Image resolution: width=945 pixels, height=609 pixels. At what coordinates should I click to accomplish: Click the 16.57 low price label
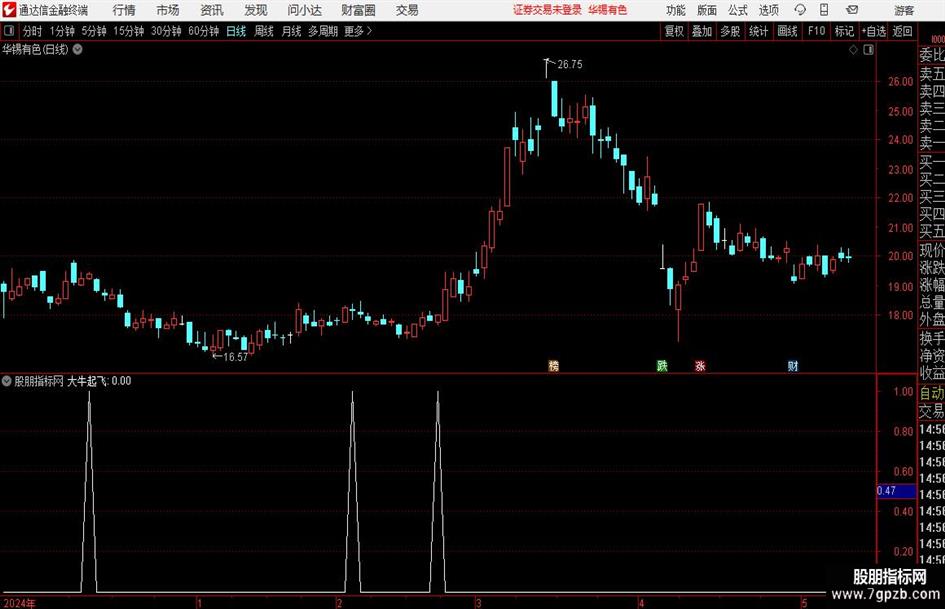pyautogui.click(x=236, y=357)
